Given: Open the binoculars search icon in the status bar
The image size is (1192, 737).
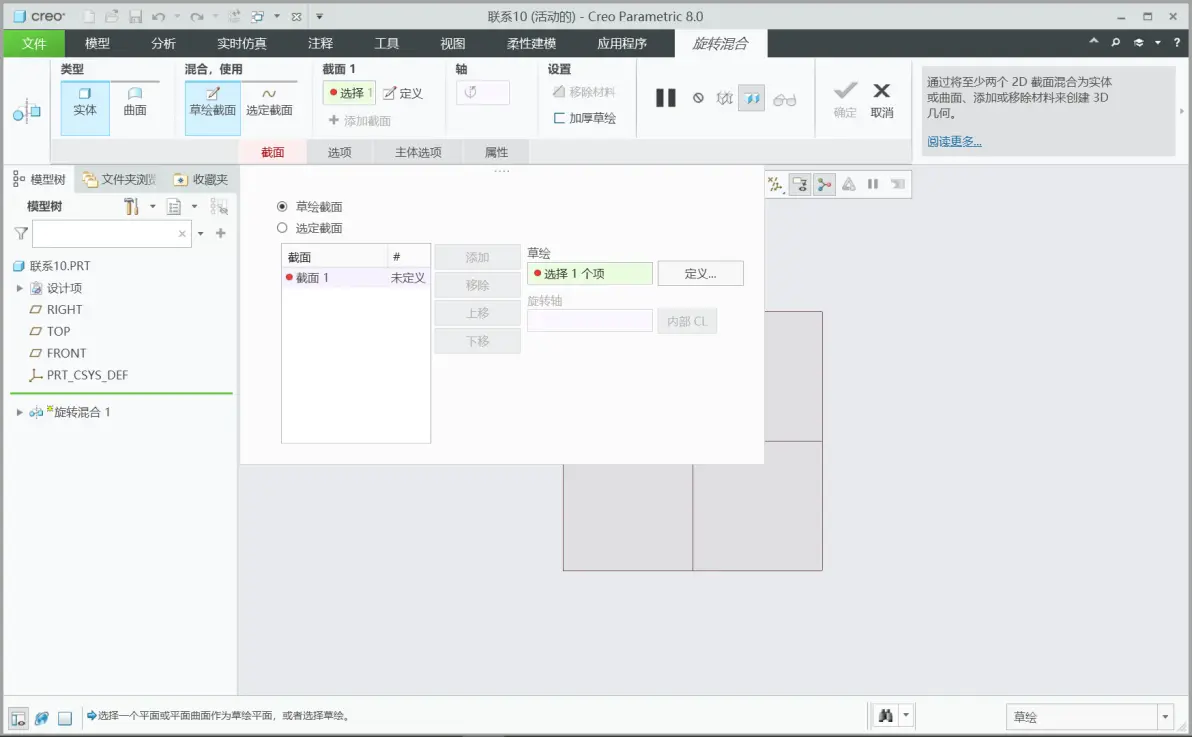Looking at the screenshot, I should click(x=886, y=716).
